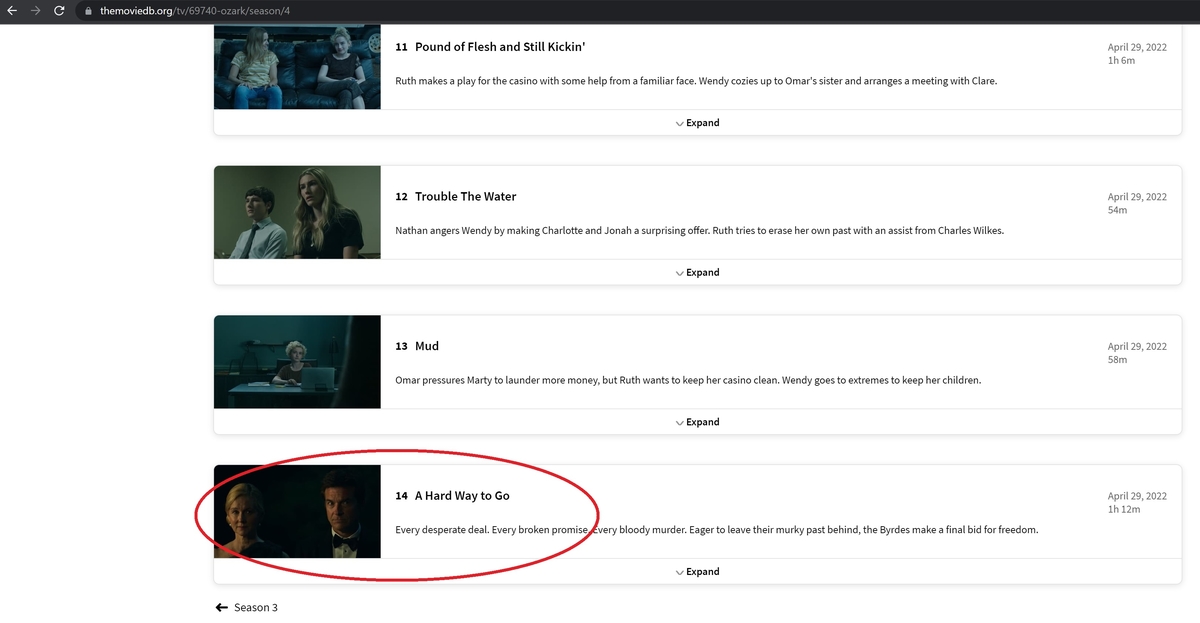Click episode 12 thumbnail image
This screenshot has height=623, width=1200.
297,212
